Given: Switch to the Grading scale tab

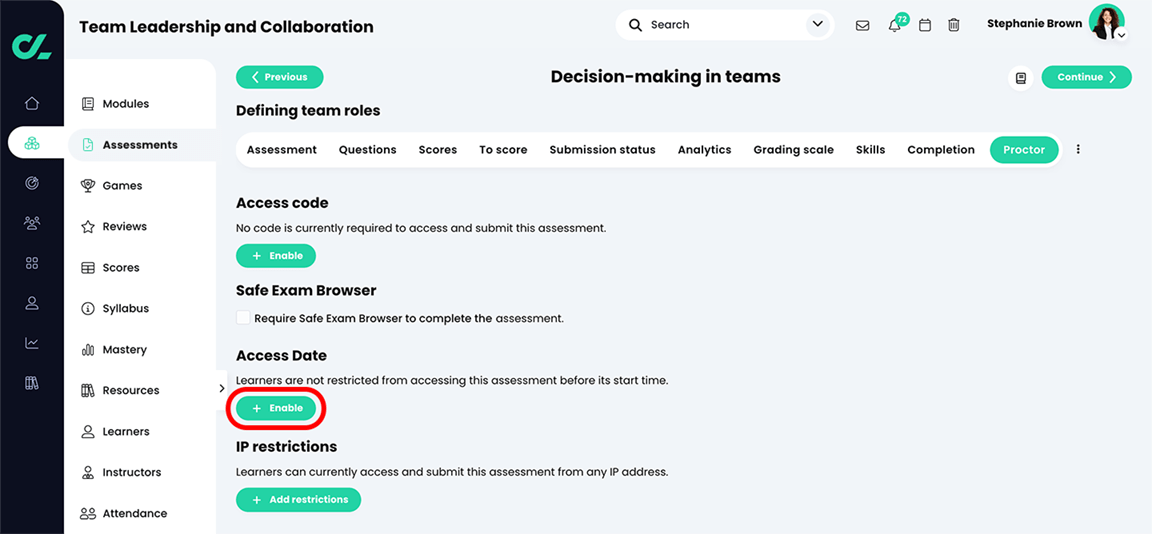Looking at the screenshot, I should [x=793, y=150].
